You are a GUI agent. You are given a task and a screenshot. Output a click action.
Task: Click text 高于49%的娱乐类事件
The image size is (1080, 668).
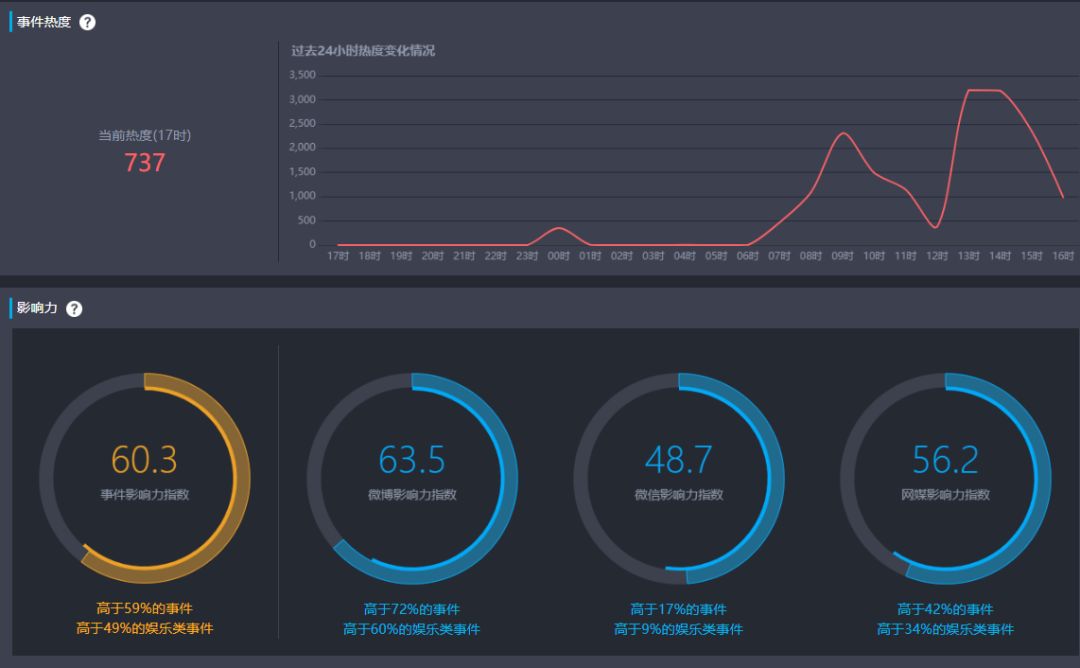point(145,628)
